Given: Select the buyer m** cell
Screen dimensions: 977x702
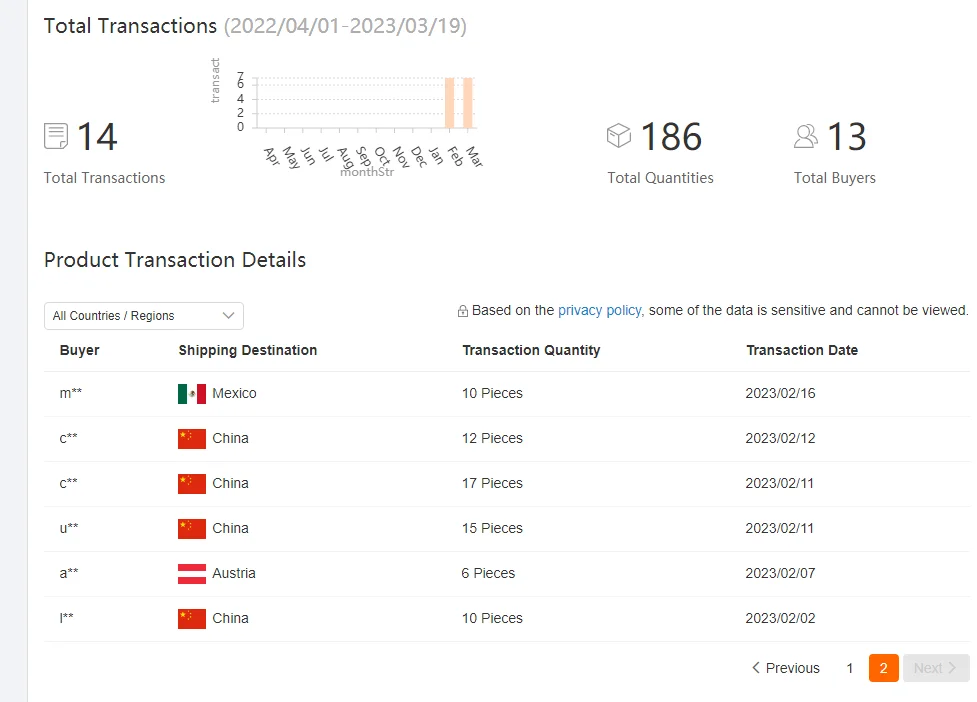Looking at the screenshot, I should 71,394.
